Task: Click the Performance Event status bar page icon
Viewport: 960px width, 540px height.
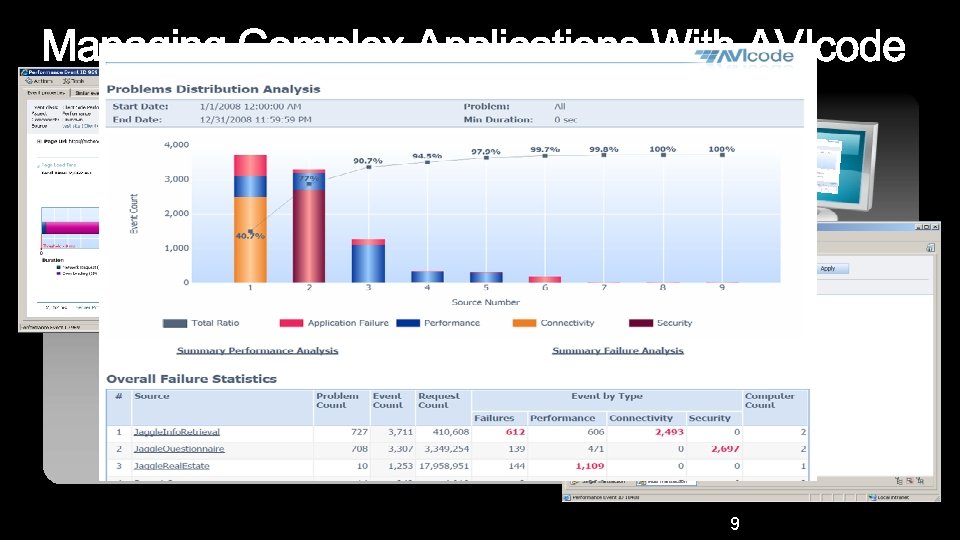Action: [x=567, y=497]
